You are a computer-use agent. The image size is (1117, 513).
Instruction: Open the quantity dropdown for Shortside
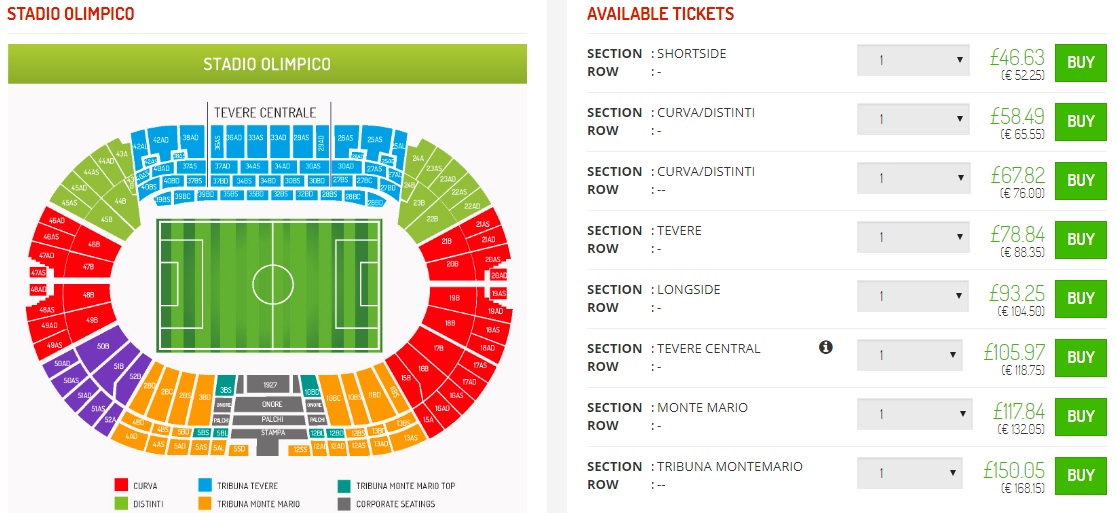[x=913, y=60]
